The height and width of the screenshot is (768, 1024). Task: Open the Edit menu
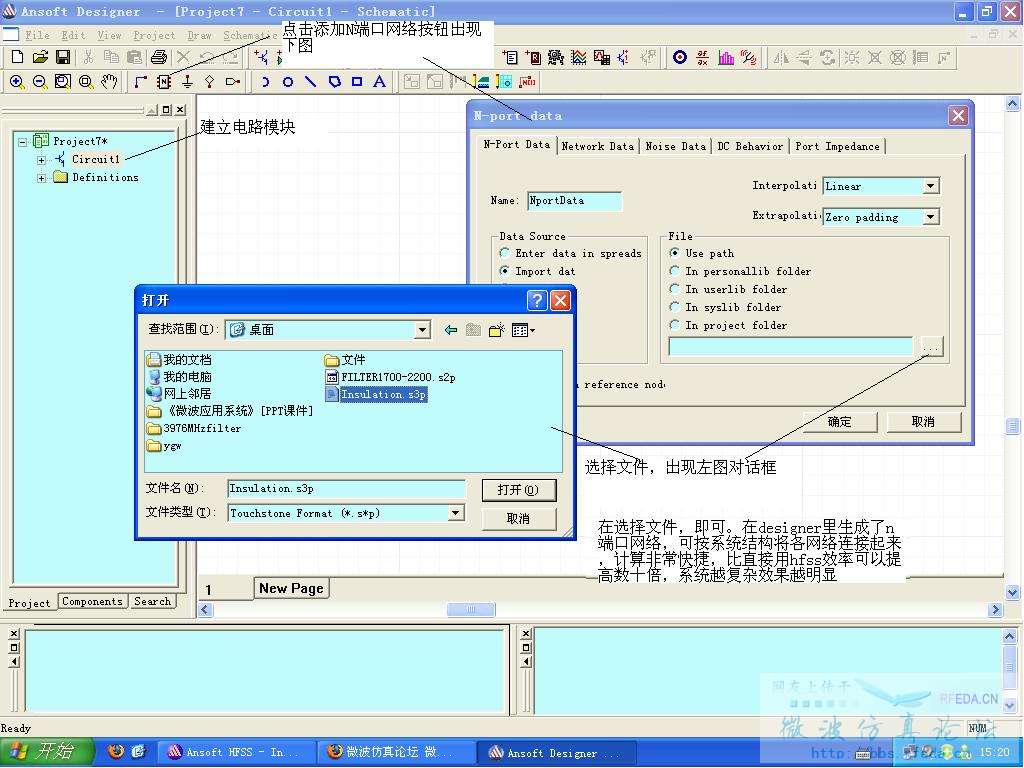click(73, 35)
